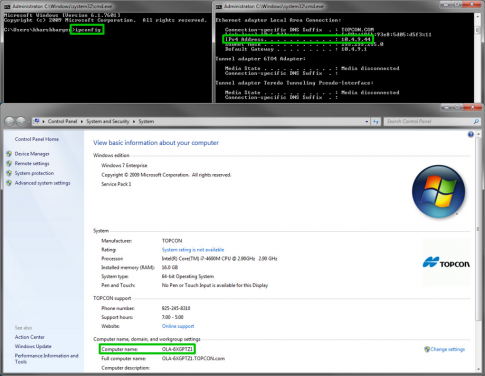The width and height of the screenshot is (485, 376).
Task: Expand the chevron after Control Panel breadcrumb
Action: coord(82,121)
